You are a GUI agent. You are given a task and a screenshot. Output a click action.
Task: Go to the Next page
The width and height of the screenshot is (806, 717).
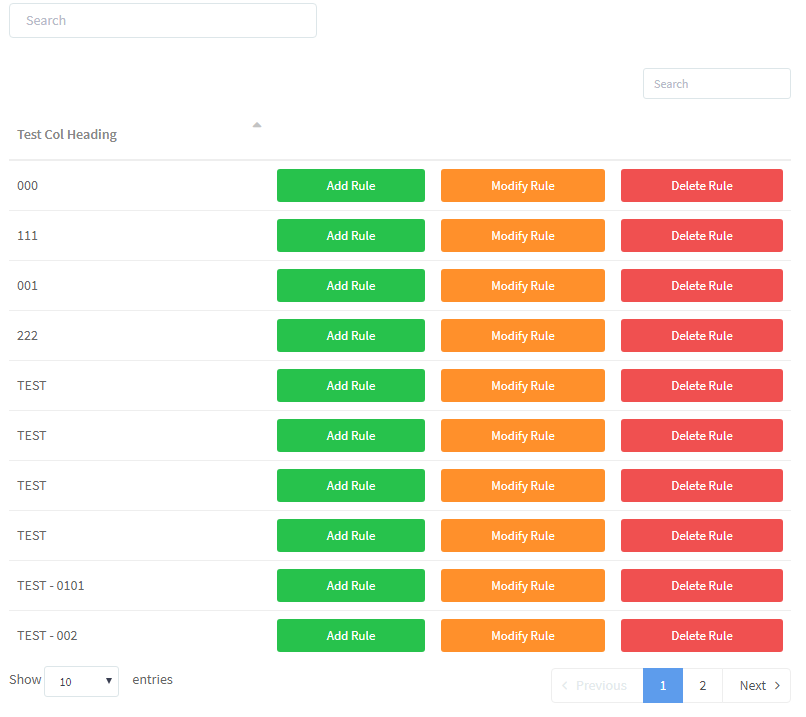757,686
